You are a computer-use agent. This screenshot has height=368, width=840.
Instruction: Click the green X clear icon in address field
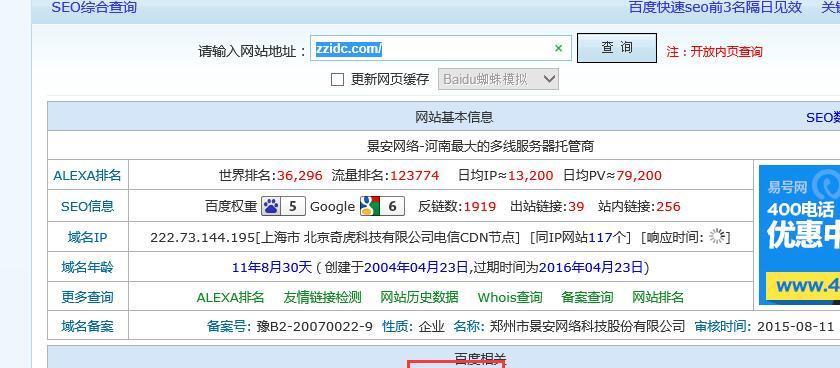[559, 49]
